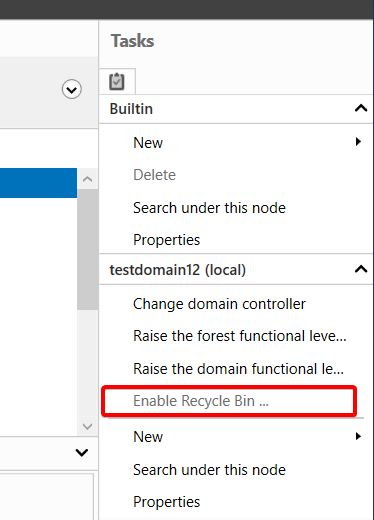374x520 pixels.
Task: Open Properties for Builtin
Action: 166,240
